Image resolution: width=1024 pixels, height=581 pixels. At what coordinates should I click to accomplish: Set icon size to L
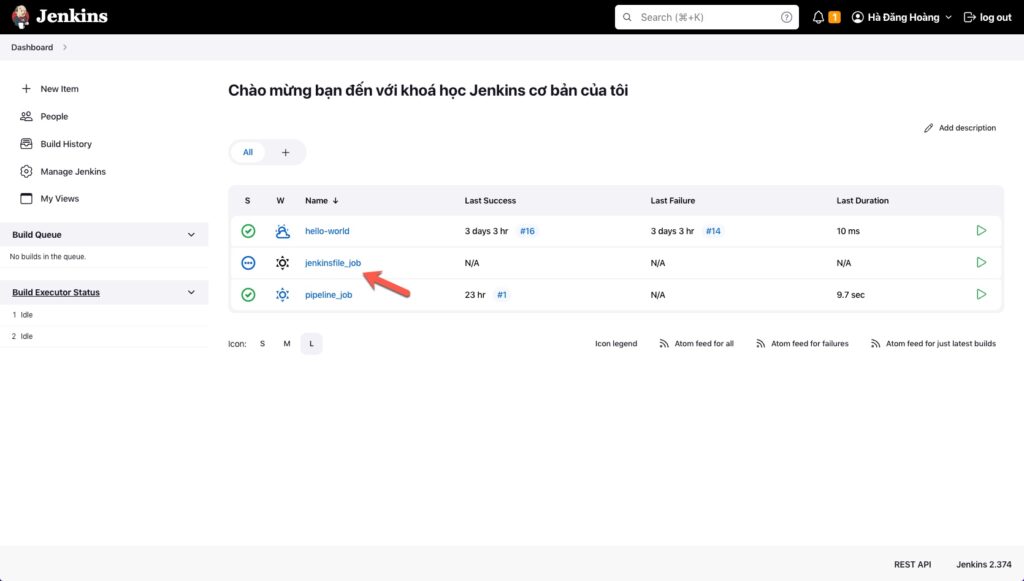[312, 343]
